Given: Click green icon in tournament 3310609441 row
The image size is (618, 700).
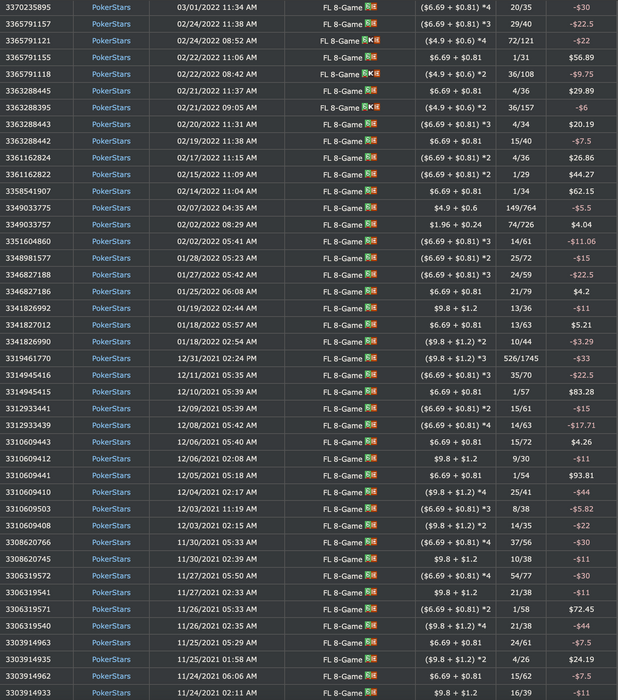Looking at the screenshot, I should point(368,475).
